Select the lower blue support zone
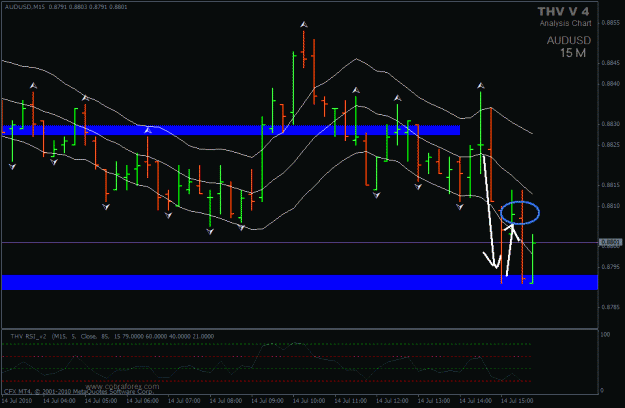This screenshot has height=408, width=625. click(300, 282)
